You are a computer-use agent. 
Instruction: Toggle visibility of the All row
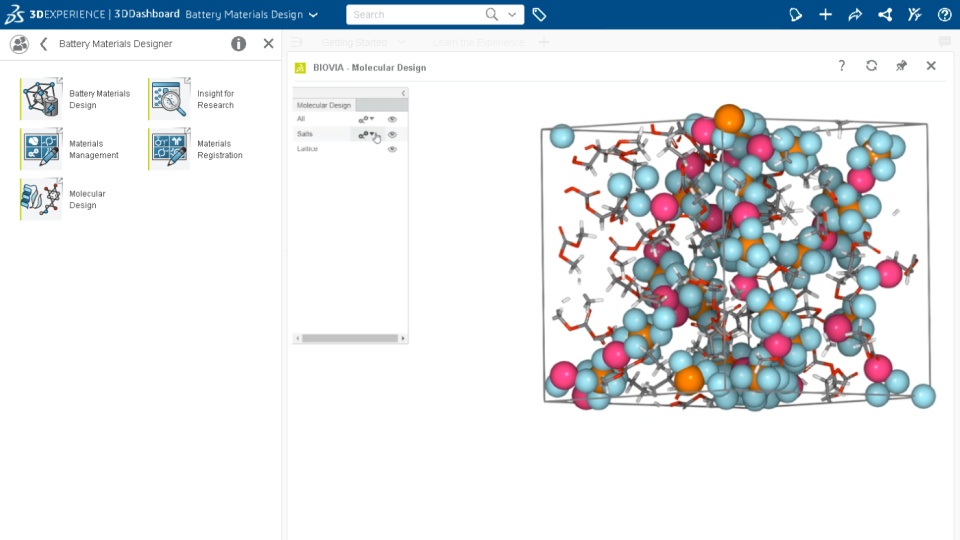click(x=392, y=119)
